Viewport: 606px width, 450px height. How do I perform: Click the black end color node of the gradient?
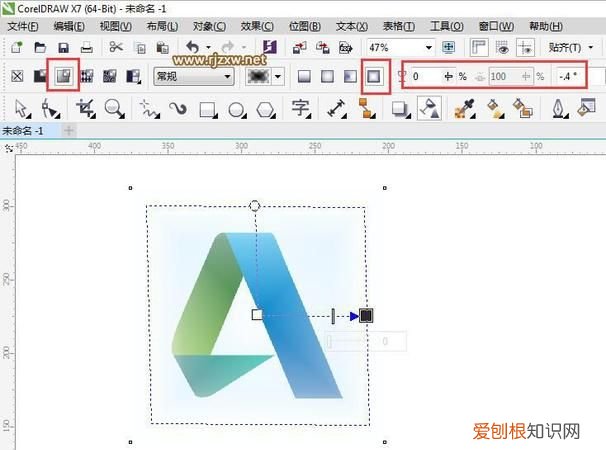coord(366,315)
